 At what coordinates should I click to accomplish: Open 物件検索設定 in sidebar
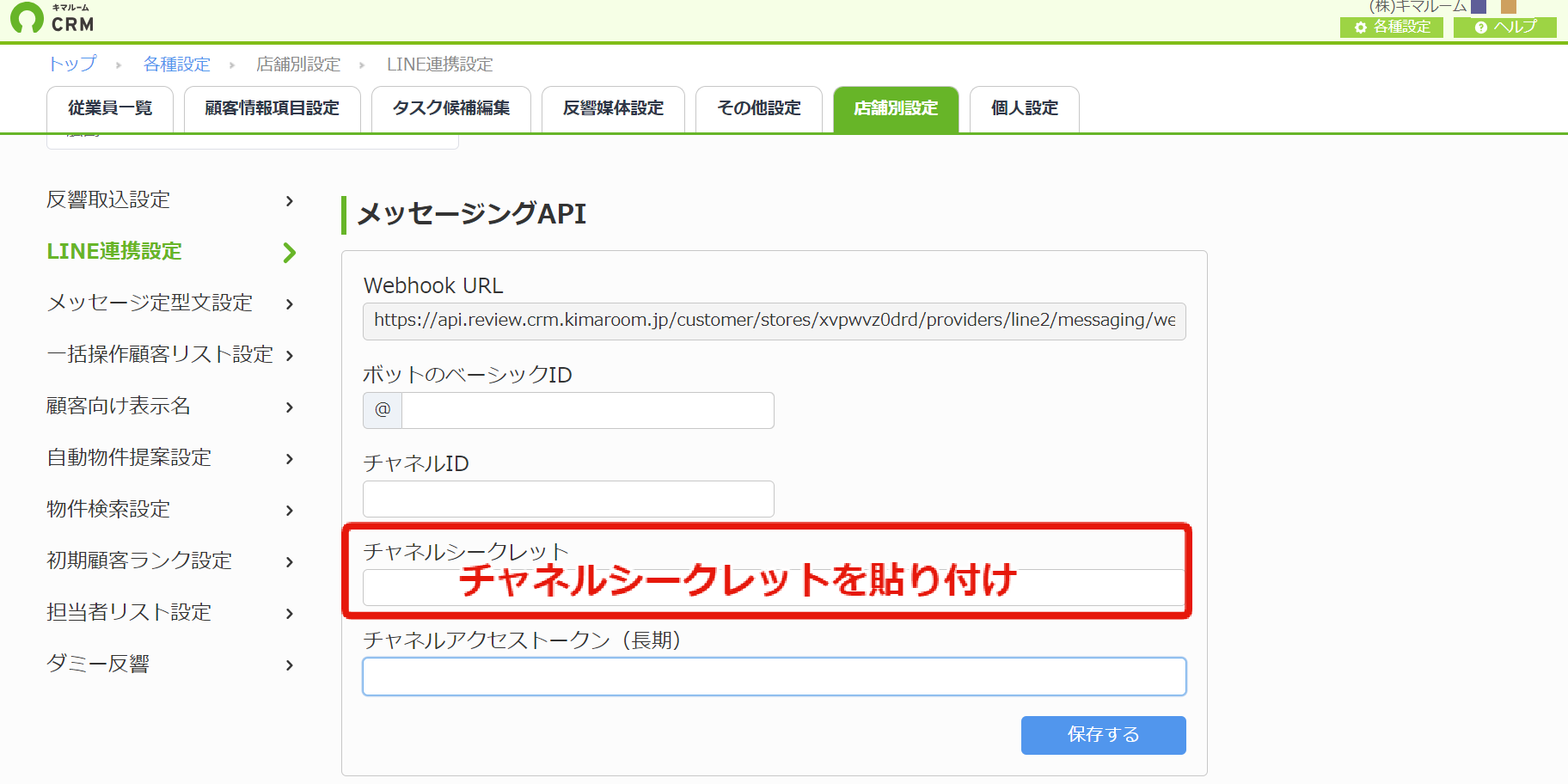(x=108, y=510)
